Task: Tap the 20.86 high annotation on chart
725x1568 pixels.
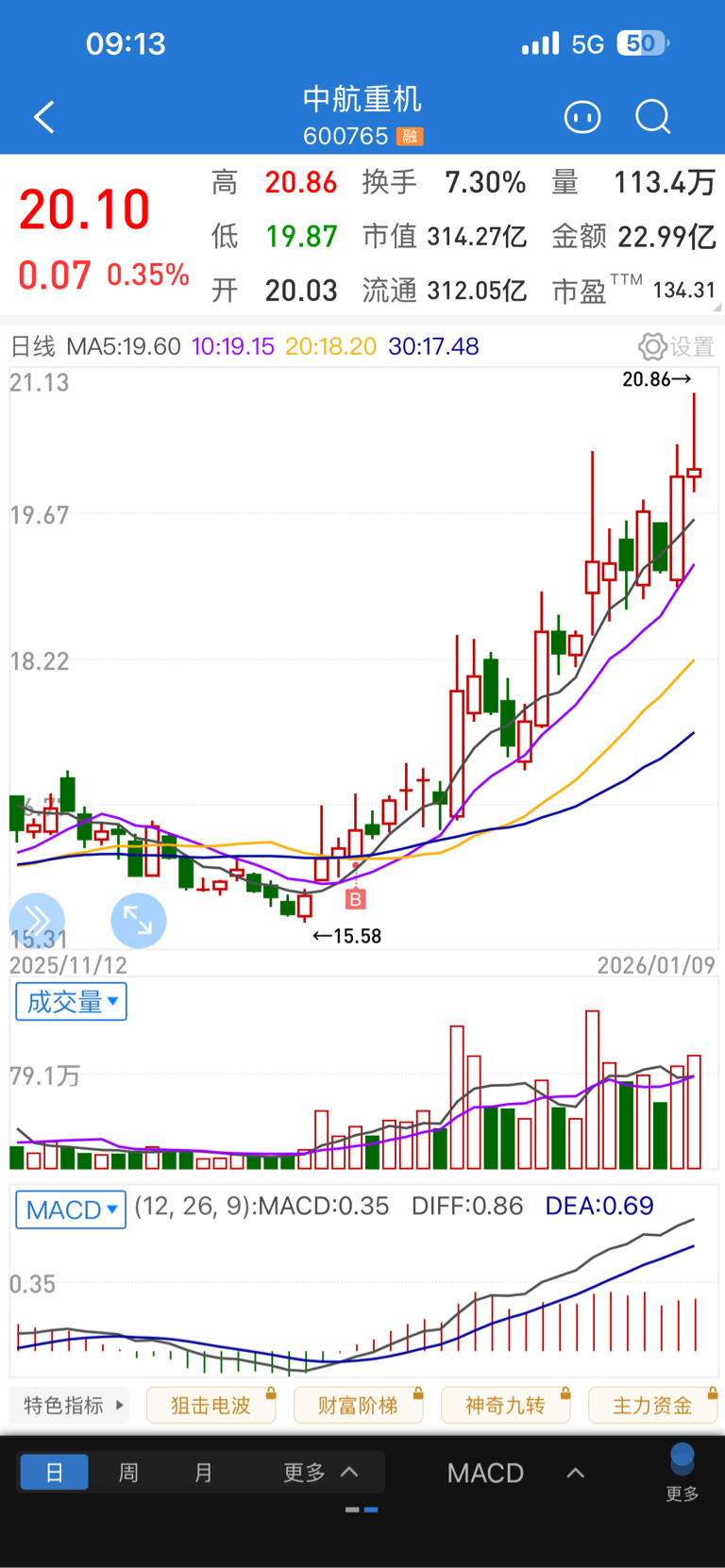Action: (x=657, y=379)
